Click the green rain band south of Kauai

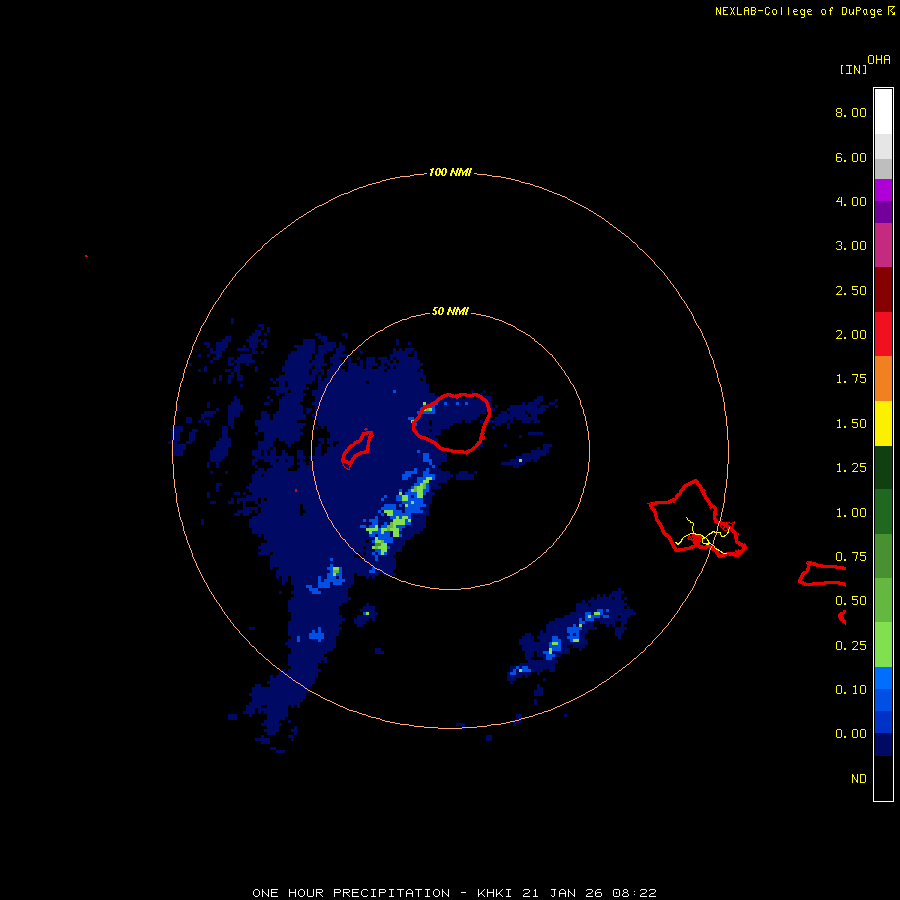point(400,515)
